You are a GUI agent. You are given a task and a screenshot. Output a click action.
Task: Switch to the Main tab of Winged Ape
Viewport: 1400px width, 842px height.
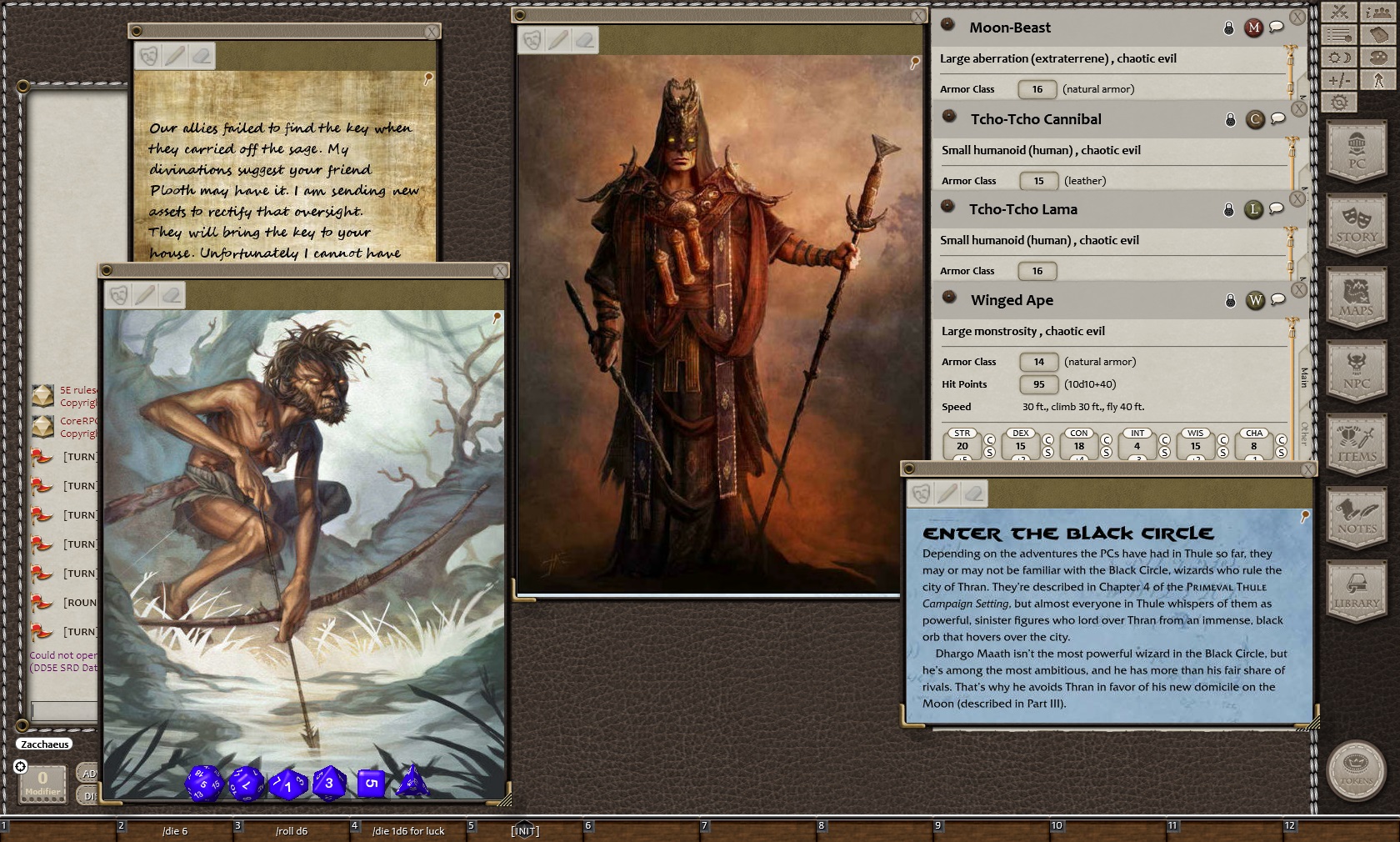(1304, 378)
